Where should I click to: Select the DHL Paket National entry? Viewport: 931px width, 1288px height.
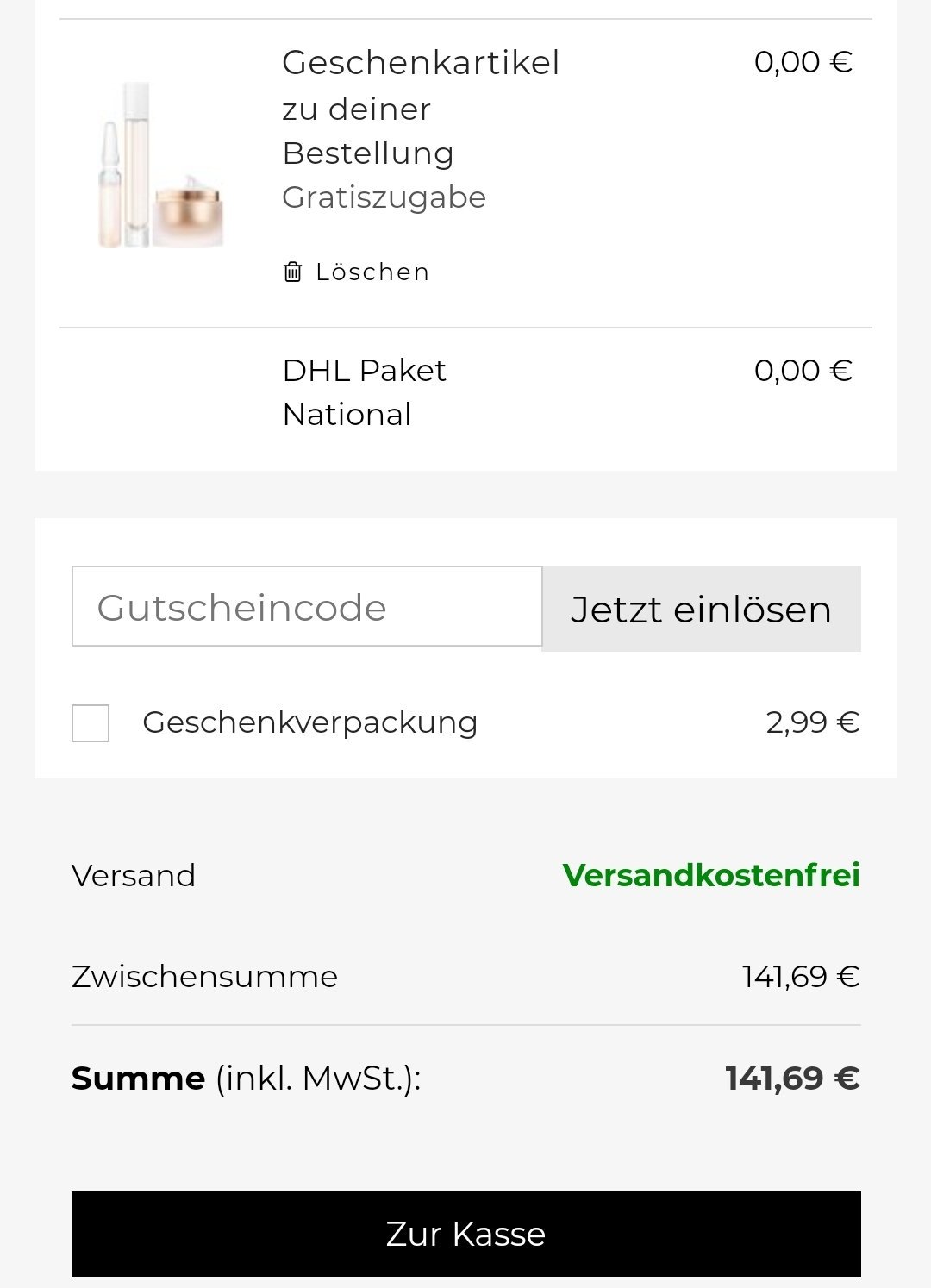364,392
